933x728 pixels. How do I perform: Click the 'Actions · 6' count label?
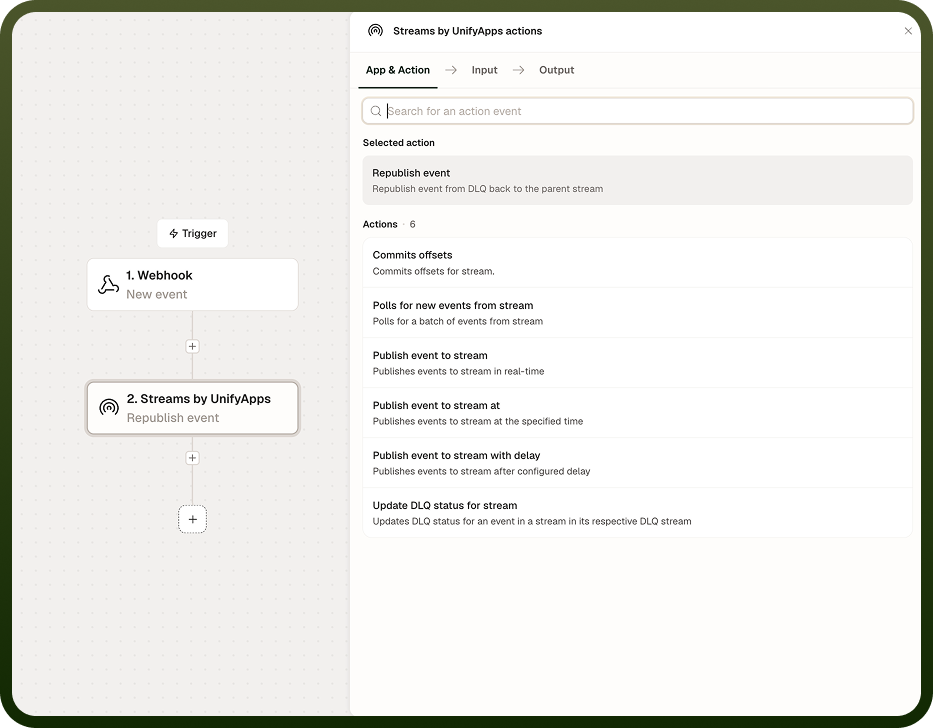tap(389, 224)
